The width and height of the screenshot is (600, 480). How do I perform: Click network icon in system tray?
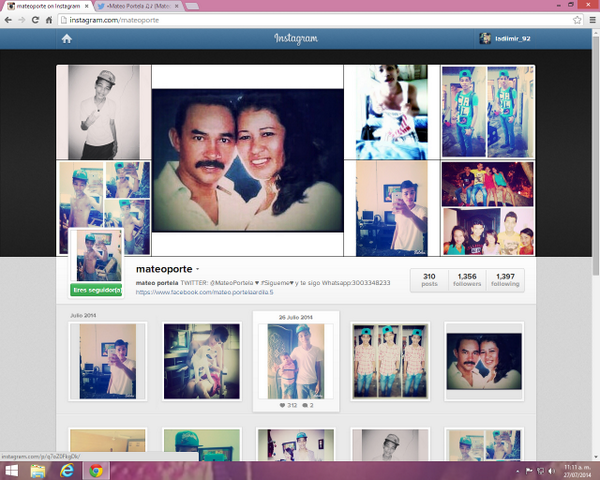tap(540, 471)
